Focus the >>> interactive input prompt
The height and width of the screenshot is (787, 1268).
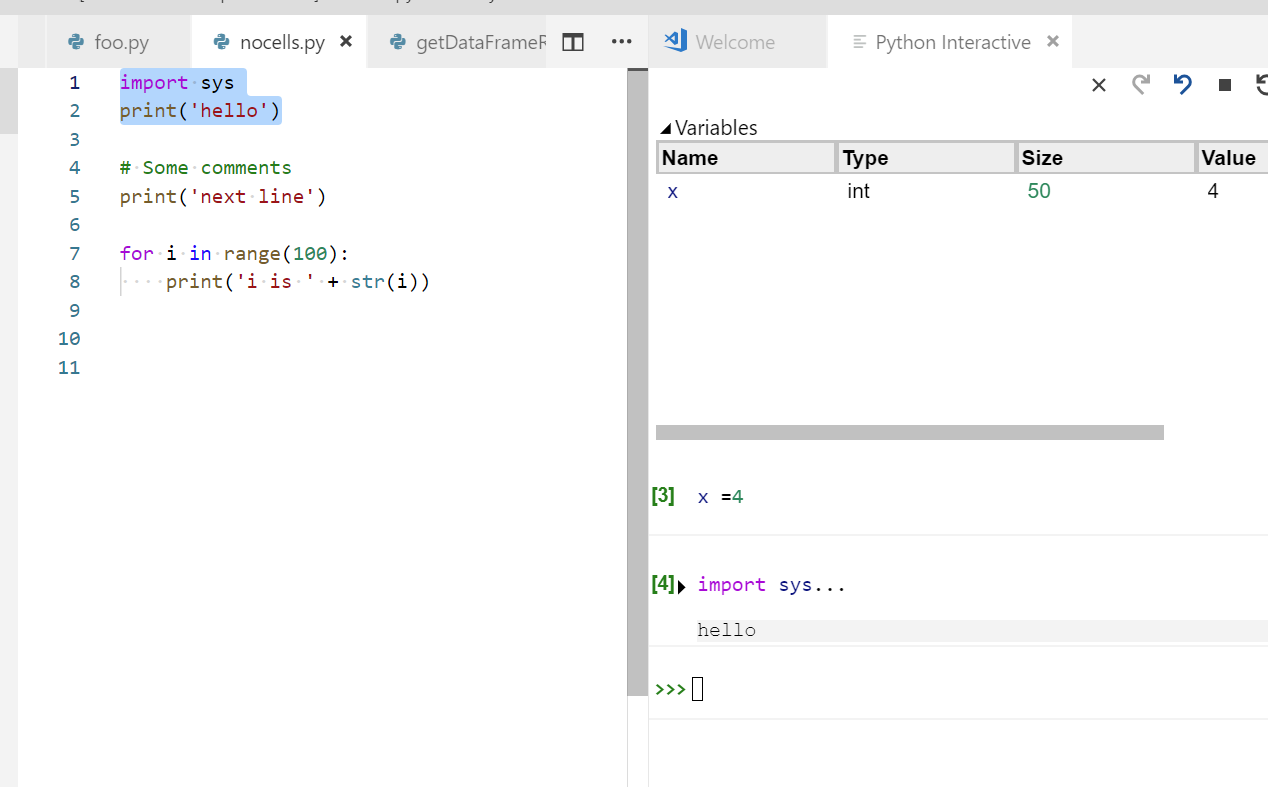tap(697, 689)
